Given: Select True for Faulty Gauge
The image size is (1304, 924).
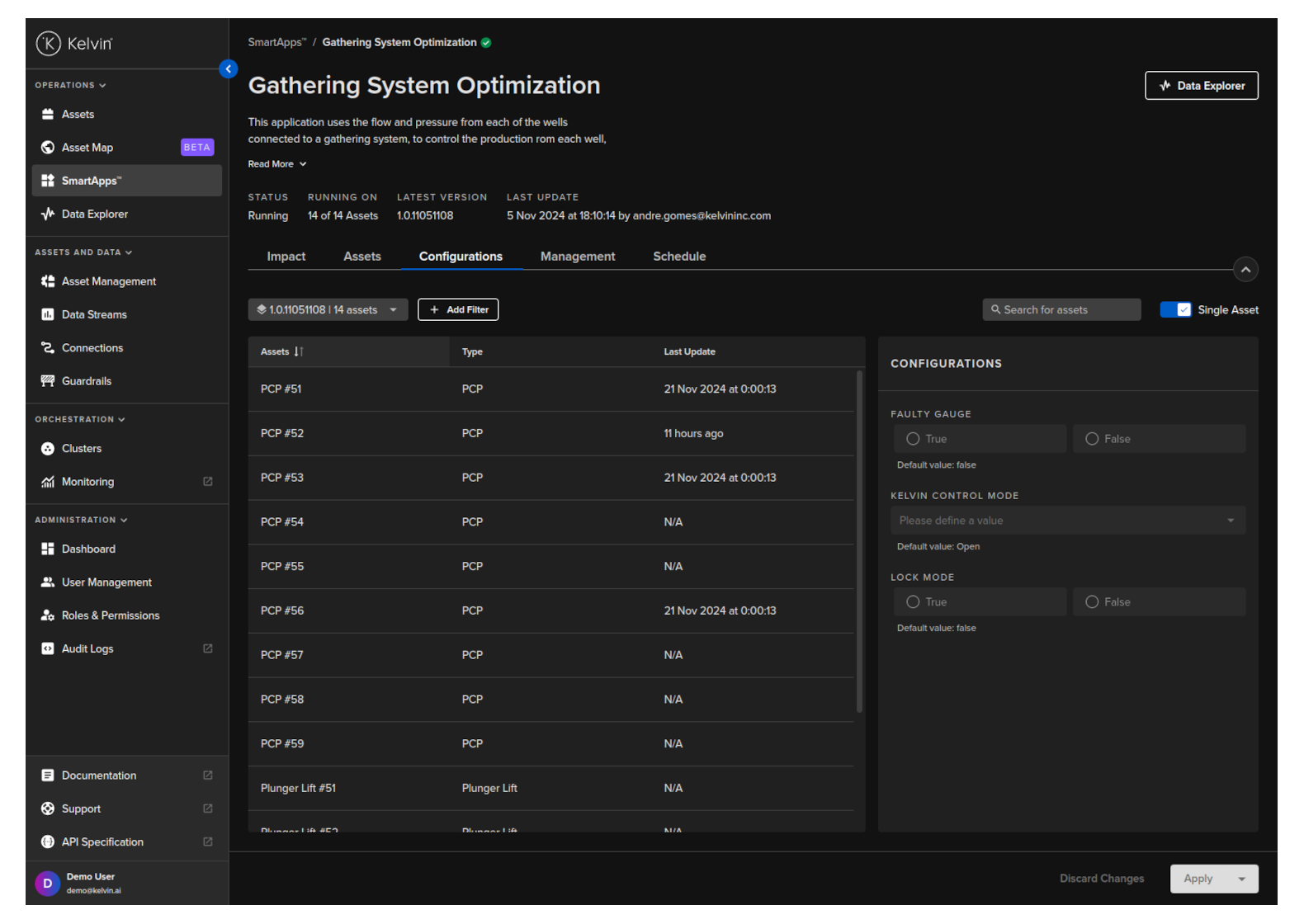Looking at the screenshot, I should (x=913, y=439).
